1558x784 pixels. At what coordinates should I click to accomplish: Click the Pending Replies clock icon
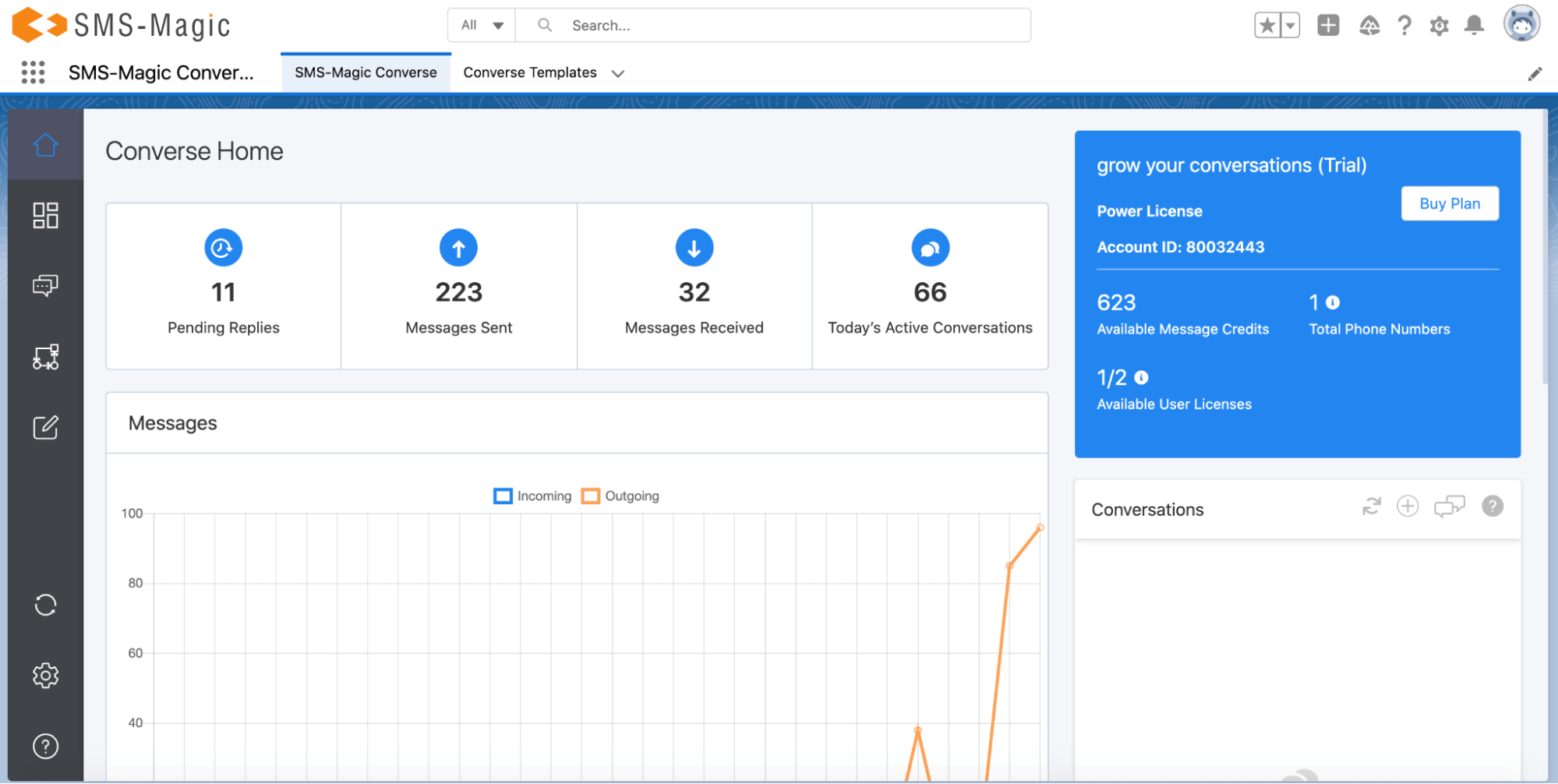tap(224, 248)
